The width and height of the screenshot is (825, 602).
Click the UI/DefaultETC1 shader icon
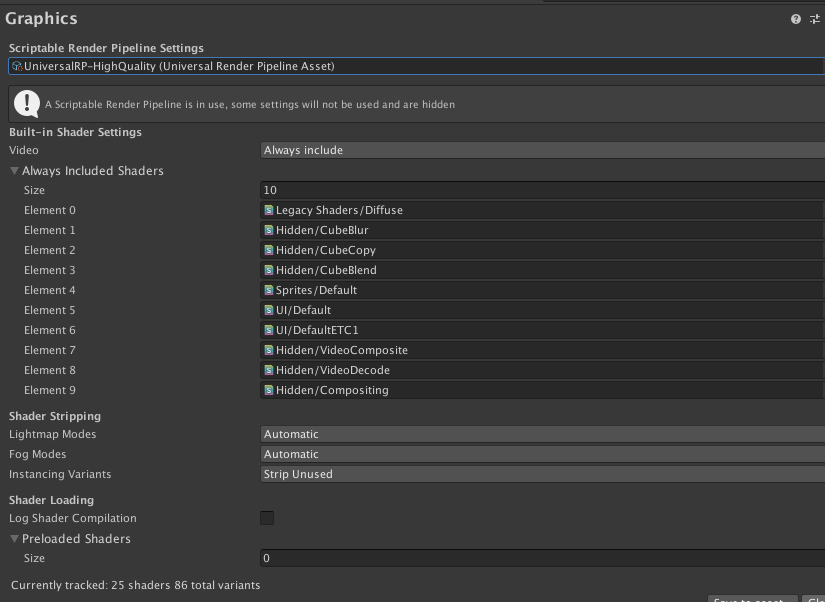click(x=269, y=330)
